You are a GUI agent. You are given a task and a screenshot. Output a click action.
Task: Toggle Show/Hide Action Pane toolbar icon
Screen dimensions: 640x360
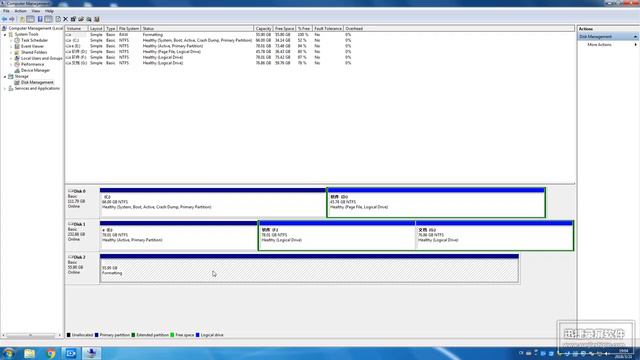[48, 19]
